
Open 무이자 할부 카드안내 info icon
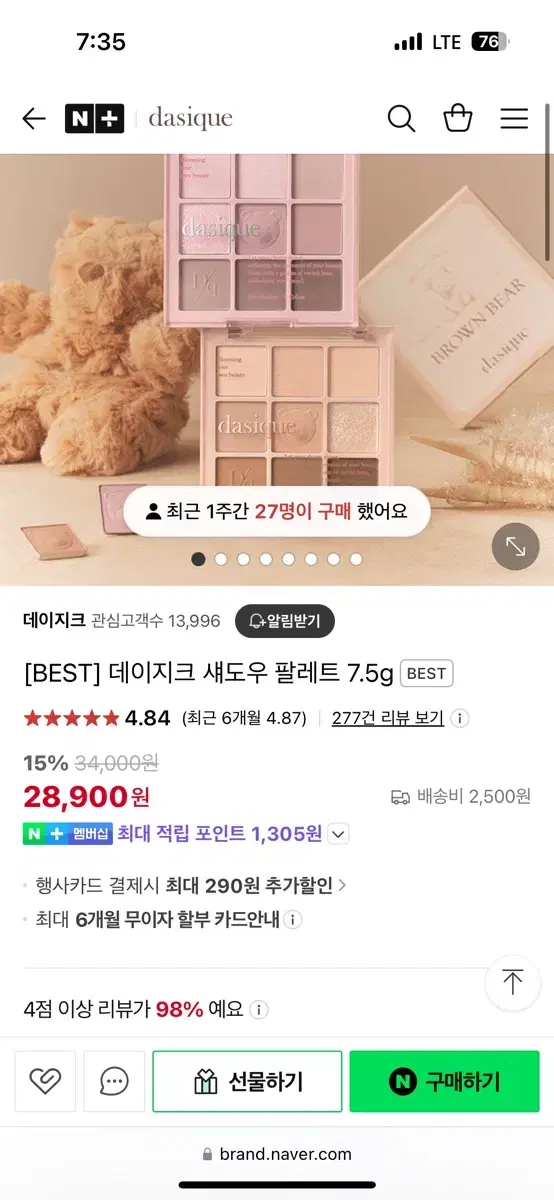[294, 920]
